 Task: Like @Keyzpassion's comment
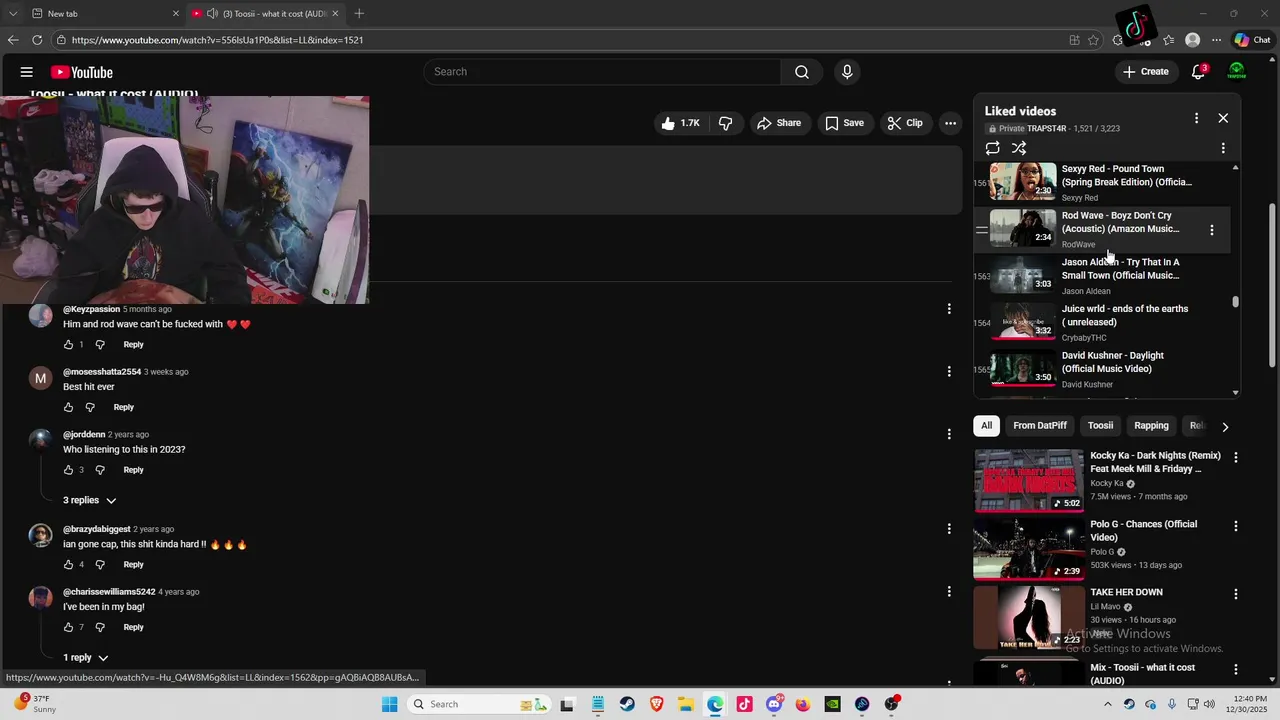click(x=68, y=345)
